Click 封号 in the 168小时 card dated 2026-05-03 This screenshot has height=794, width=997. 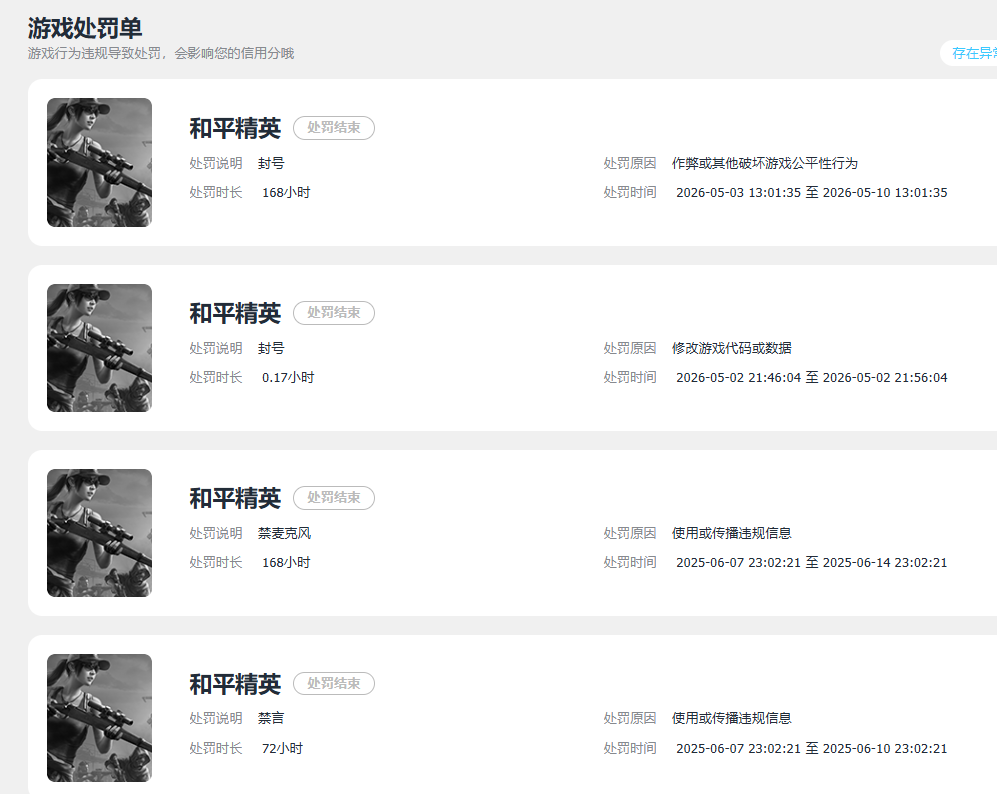point(271,163)
